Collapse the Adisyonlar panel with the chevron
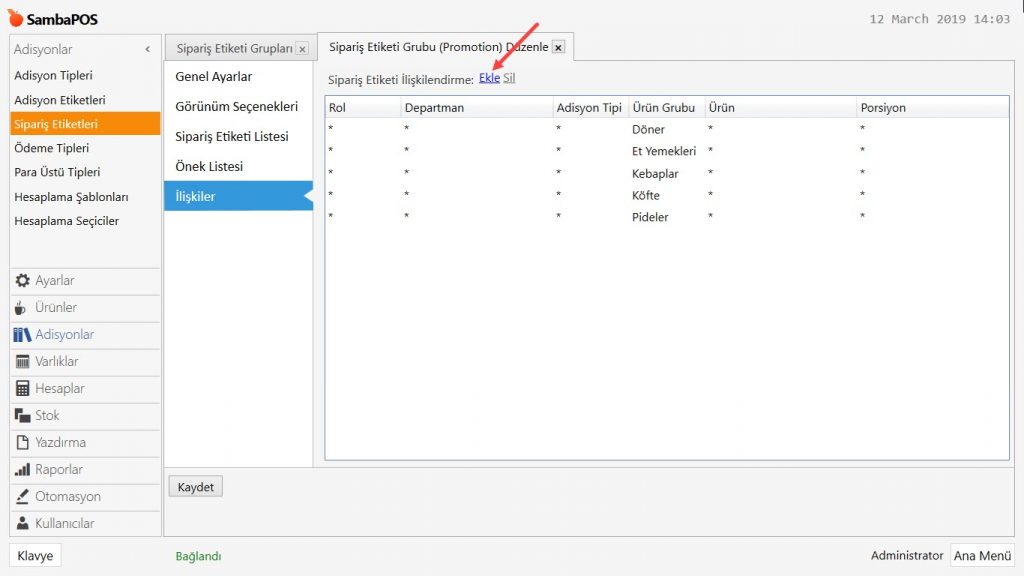 tap(148, 49)
